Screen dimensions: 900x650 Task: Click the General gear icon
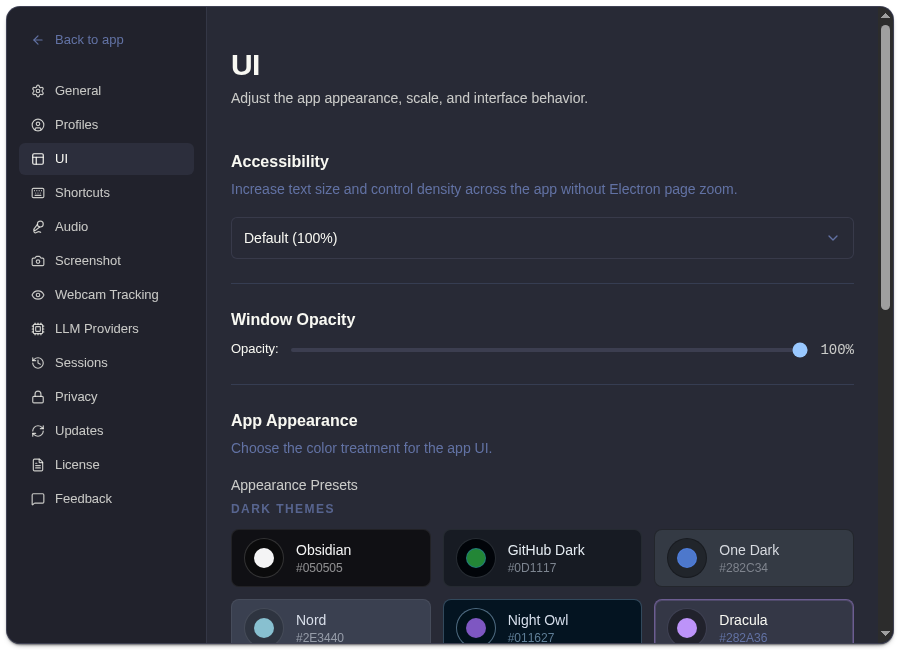[38, 91]
